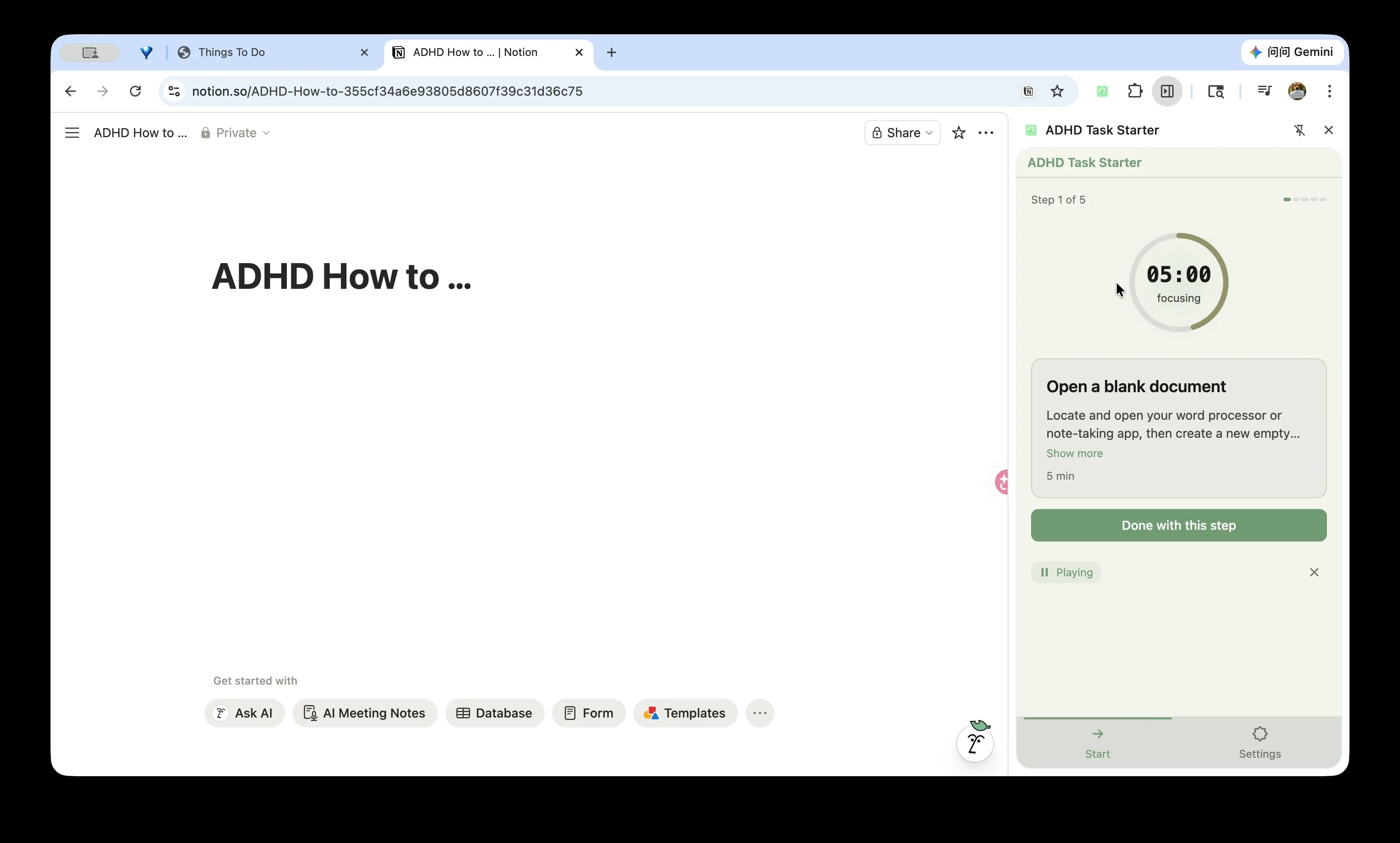
Task: Favorite this Notion page with star icon
Action: click(x=958, y=133)
